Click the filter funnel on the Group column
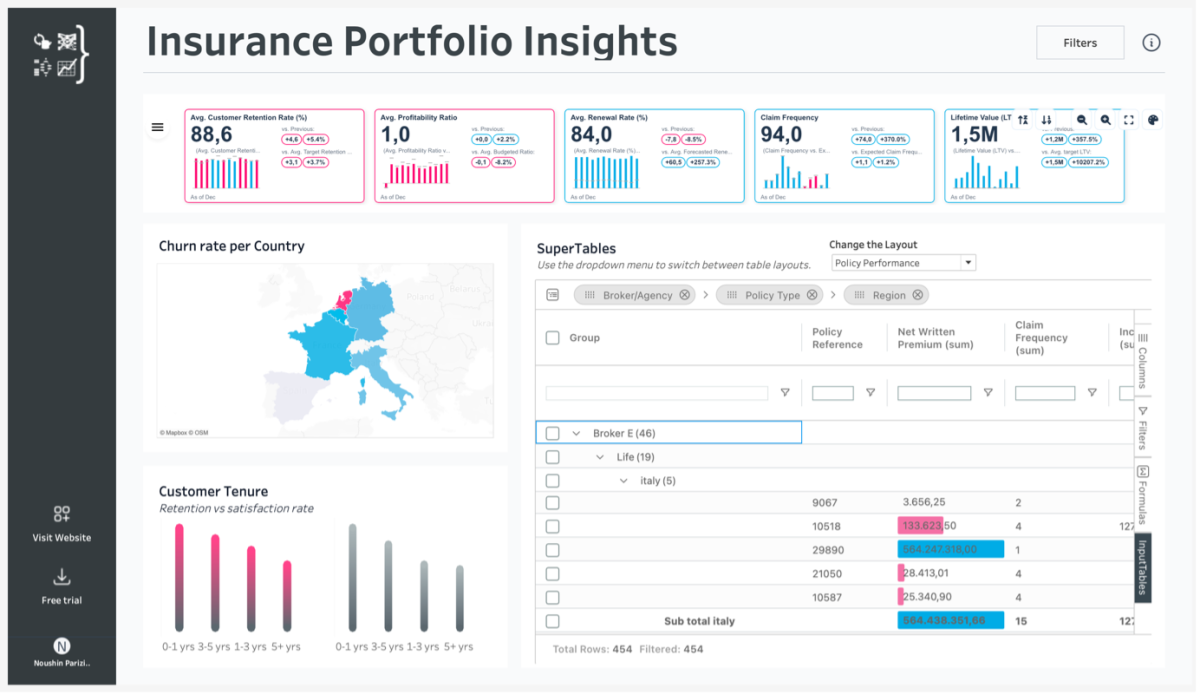1200x694 pixels. 785,392
